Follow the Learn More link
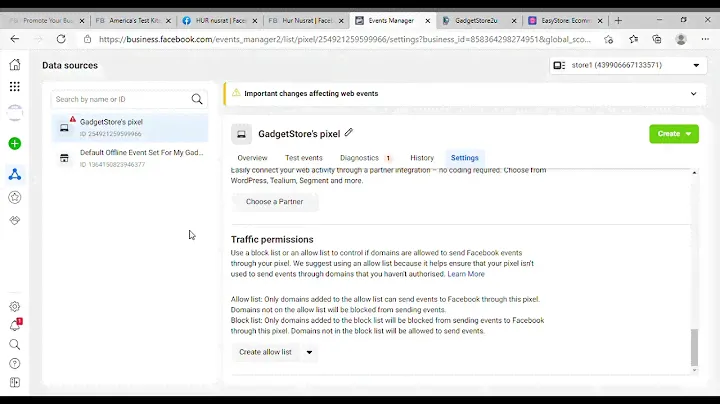 466,274
